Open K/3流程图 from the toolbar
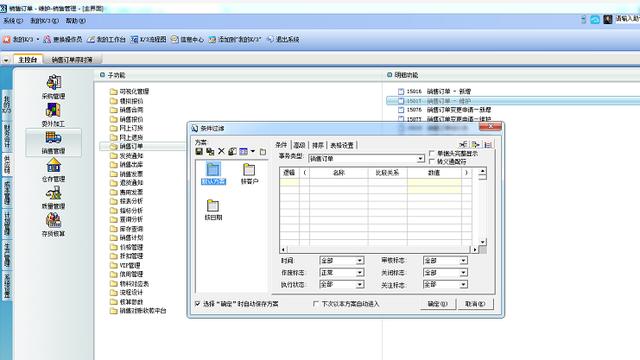 [x=149, y=40]
